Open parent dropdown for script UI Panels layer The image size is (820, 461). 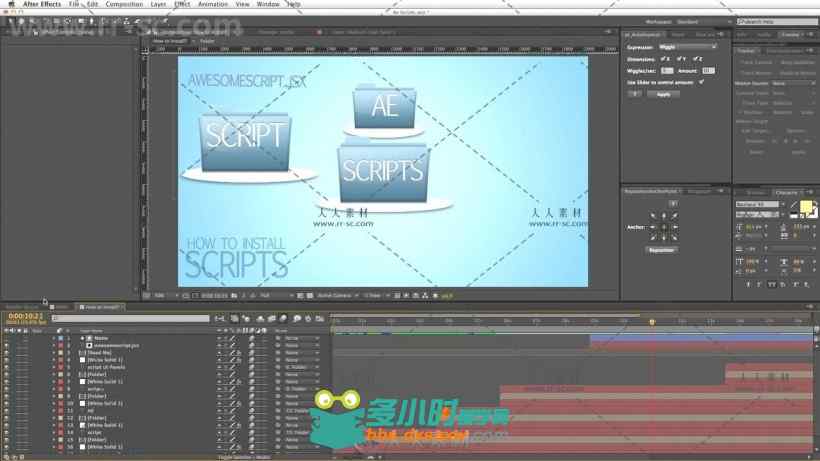pos(302,367)
